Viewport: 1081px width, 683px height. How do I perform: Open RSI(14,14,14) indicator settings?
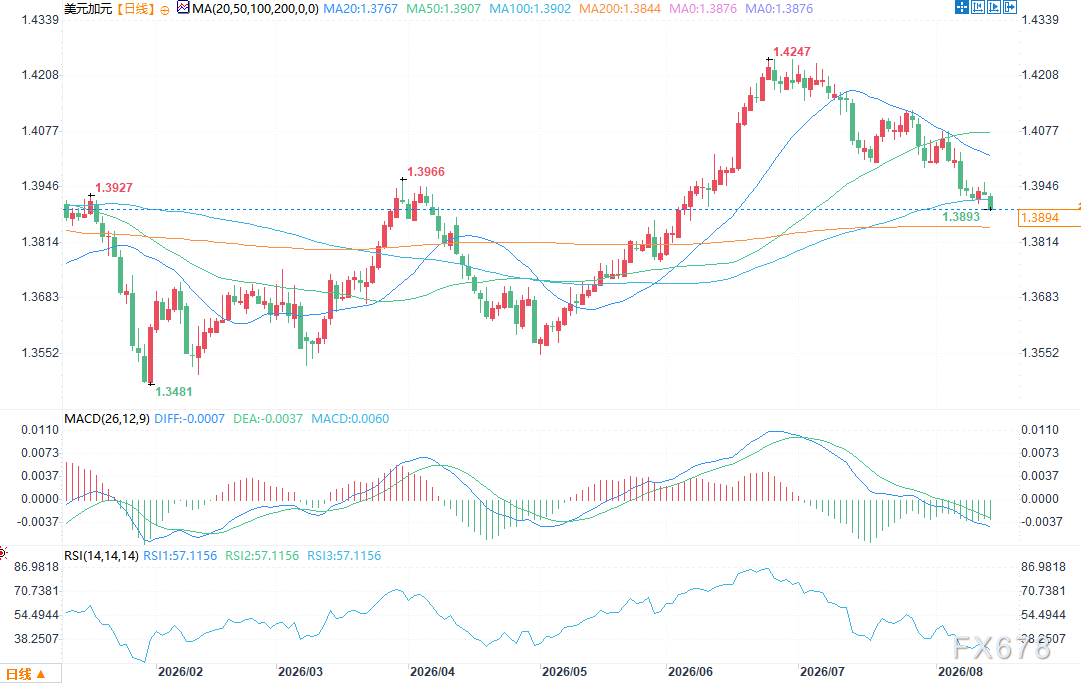pyautogui.click(x=101, y=555)
